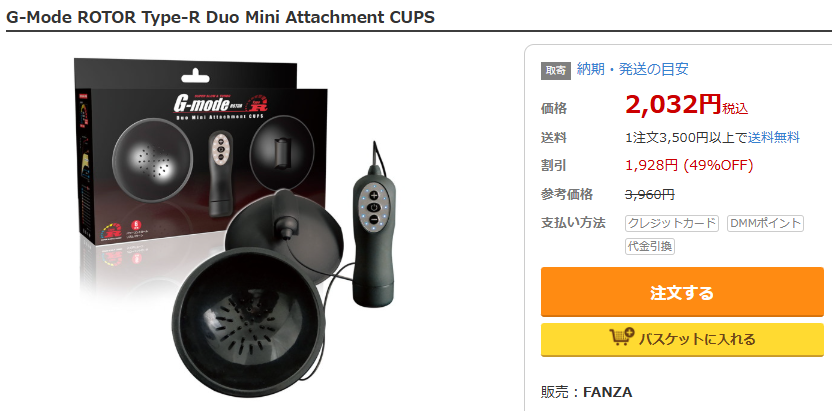Screen dimensions: 832x411
Task: Click the shopping cart icon on basket button
Action: point(622,337)
